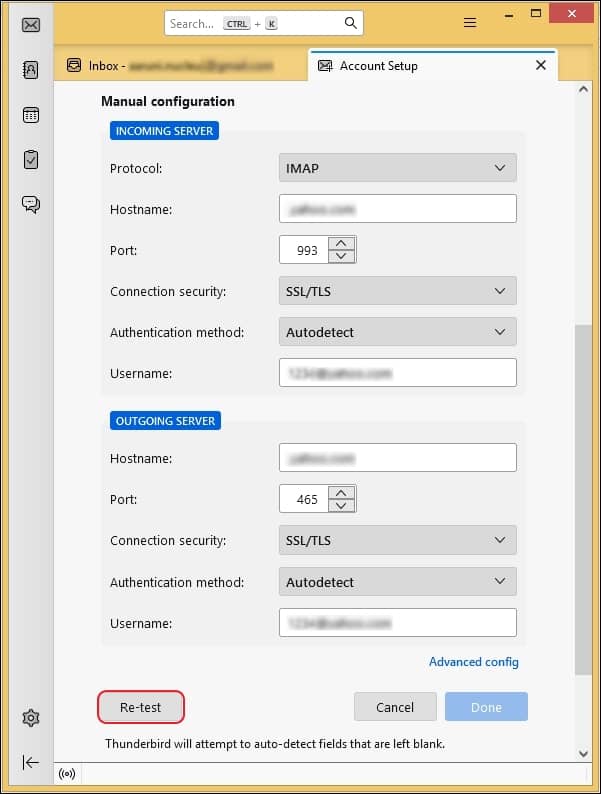Decrease the outgoing port 465 with the down arrow
Image resolution: width=601 pixels, height=794 pixels.
pyautogui.click(x=342, y=505)
